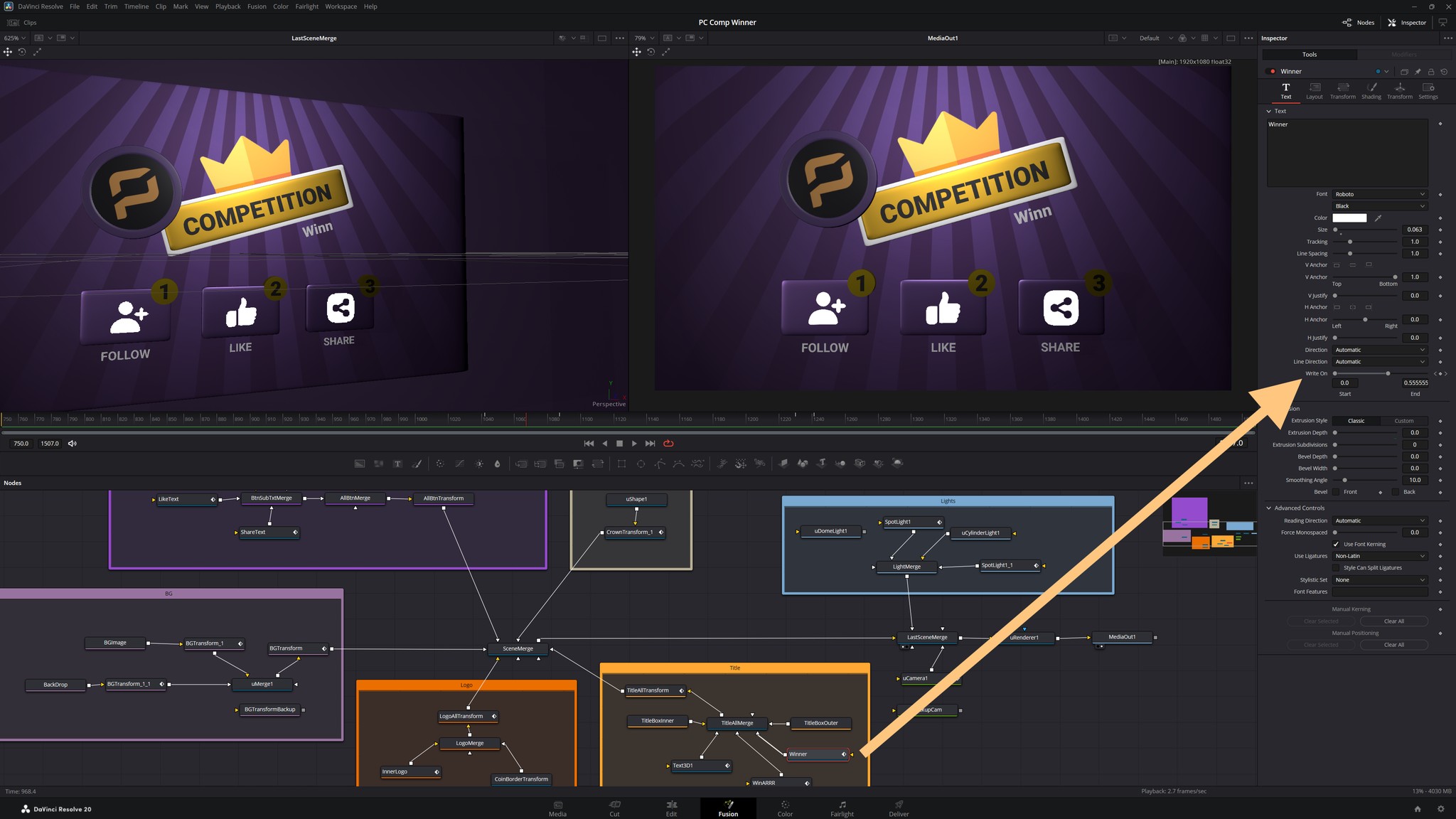Collapse the Text section

(1269, 112)
